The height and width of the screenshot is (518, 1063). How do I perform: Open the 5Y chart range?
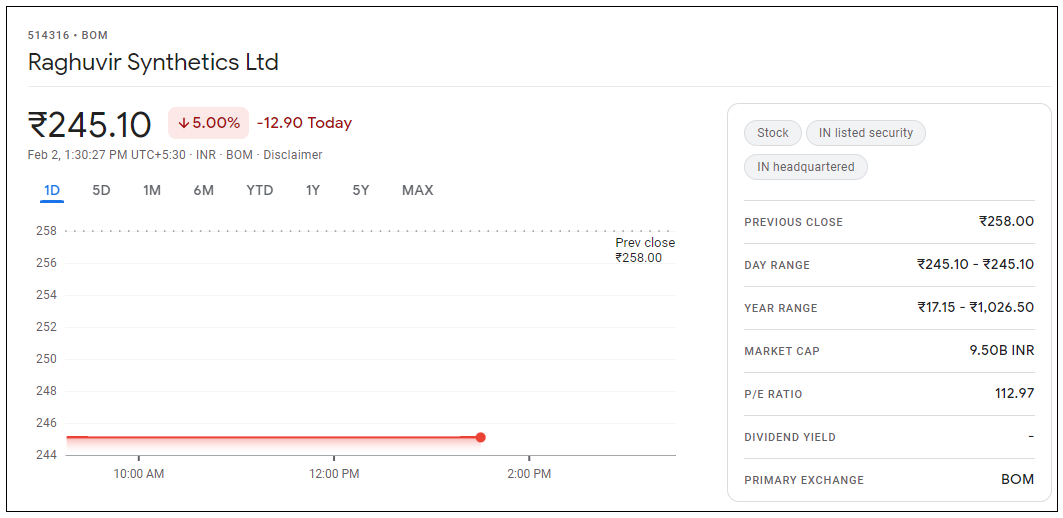click(361, 191)
